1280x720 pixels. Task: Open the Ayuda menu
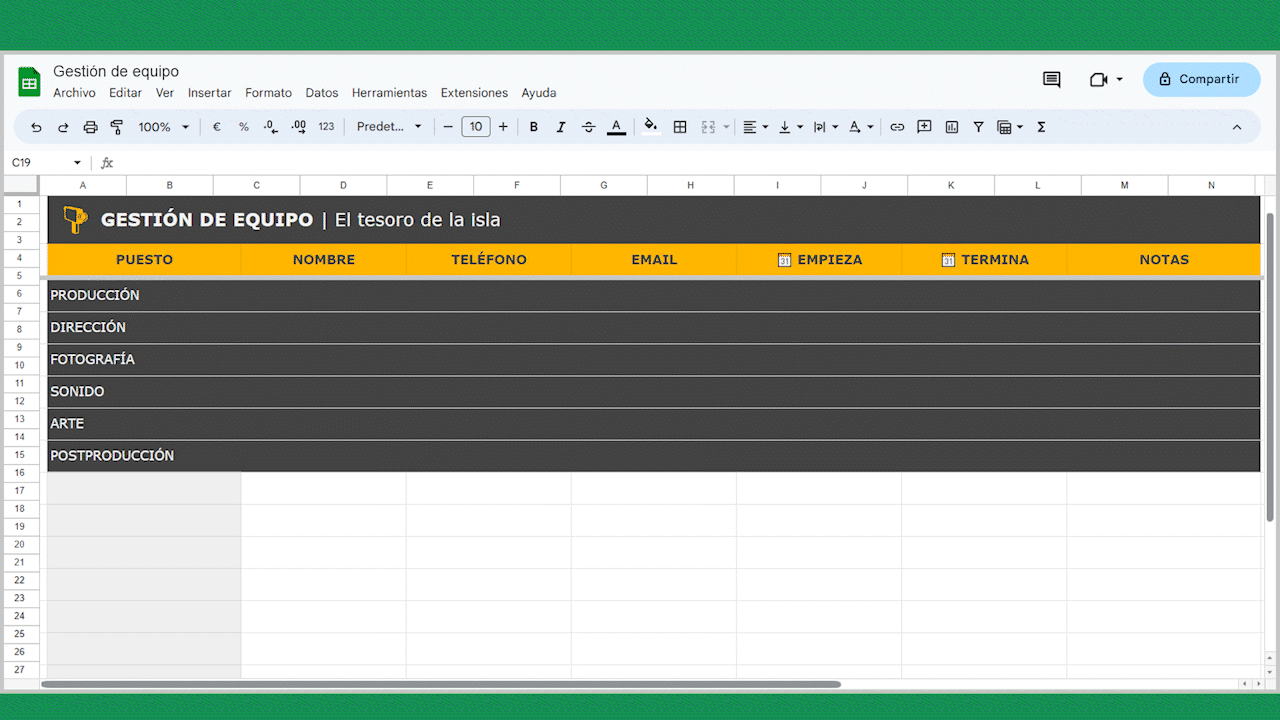pos(539,93)
